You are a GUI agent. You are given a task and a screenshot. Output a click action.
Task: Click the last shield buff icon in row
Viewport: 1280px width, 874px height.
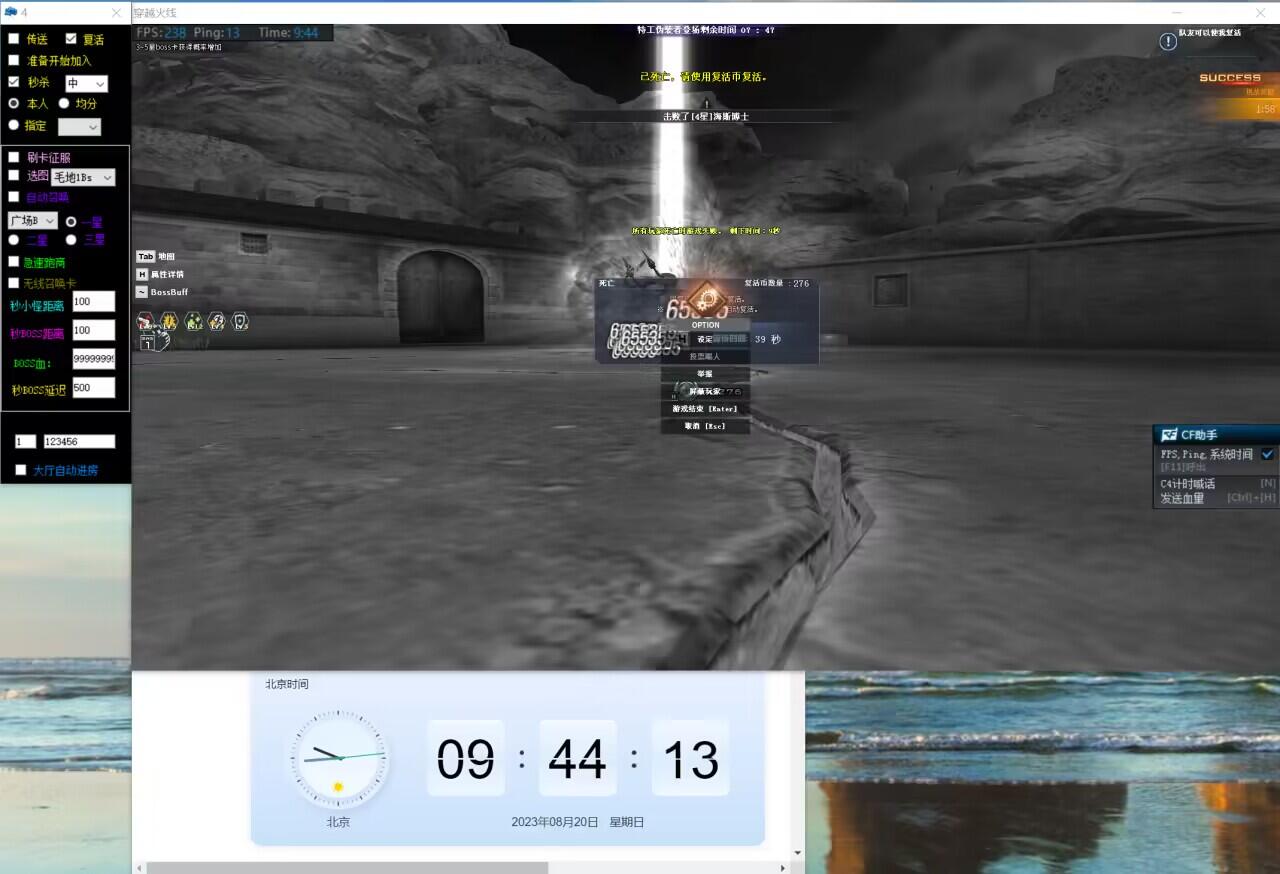[x=240, y=321]
